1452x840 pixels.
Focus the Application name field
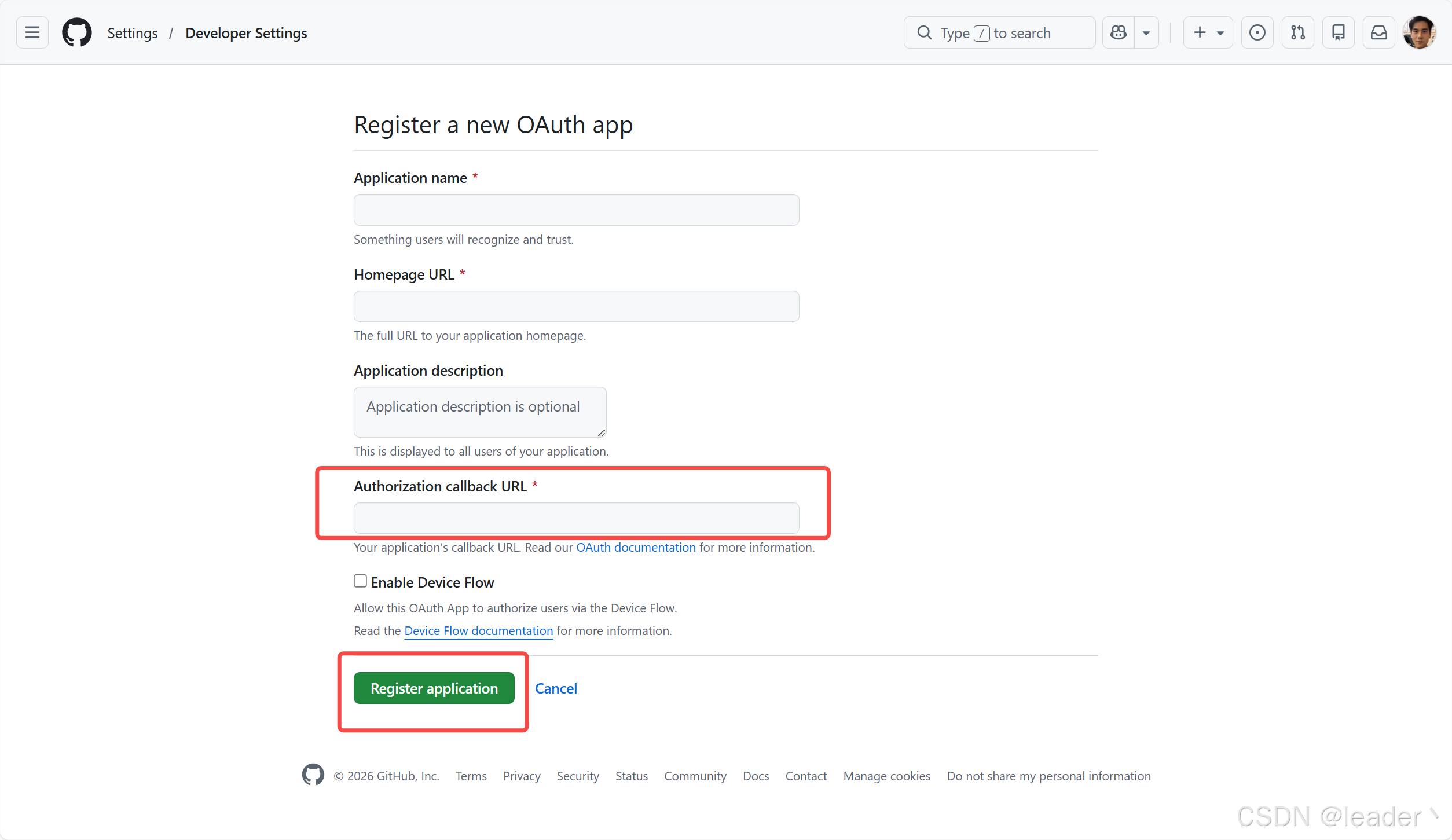[576, 210]
